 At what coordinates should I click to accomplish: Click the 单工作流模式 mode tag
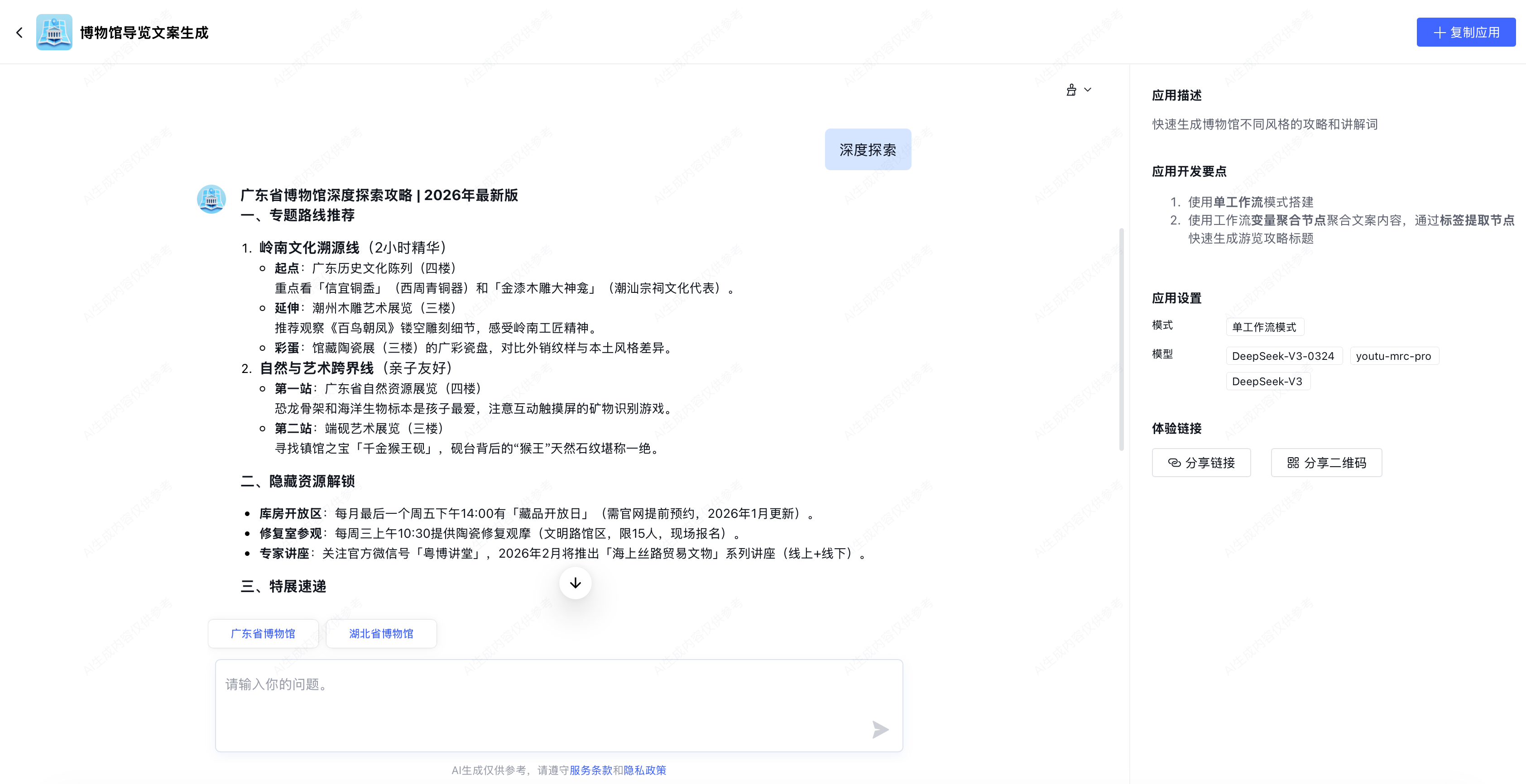[1264, 327]
